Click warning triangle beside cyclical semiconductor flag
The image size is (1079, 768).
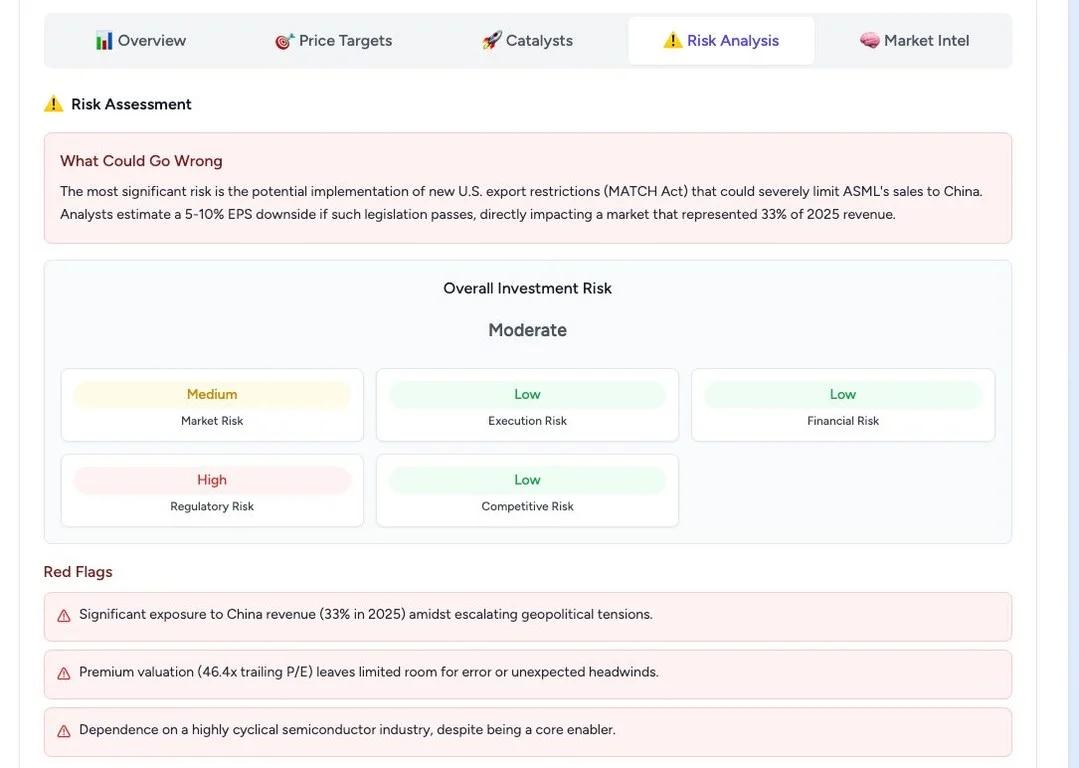tap(64, 731)
